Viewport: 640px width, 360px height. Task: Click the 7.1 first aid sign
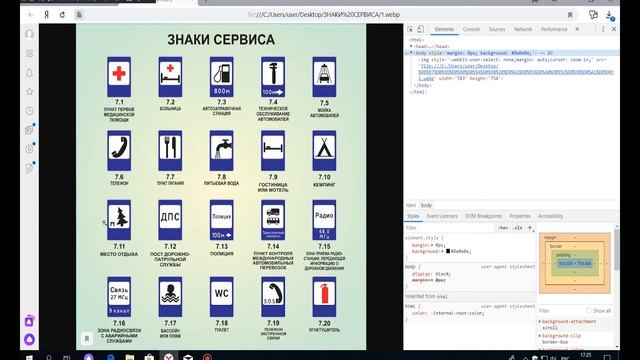(119, 77)
